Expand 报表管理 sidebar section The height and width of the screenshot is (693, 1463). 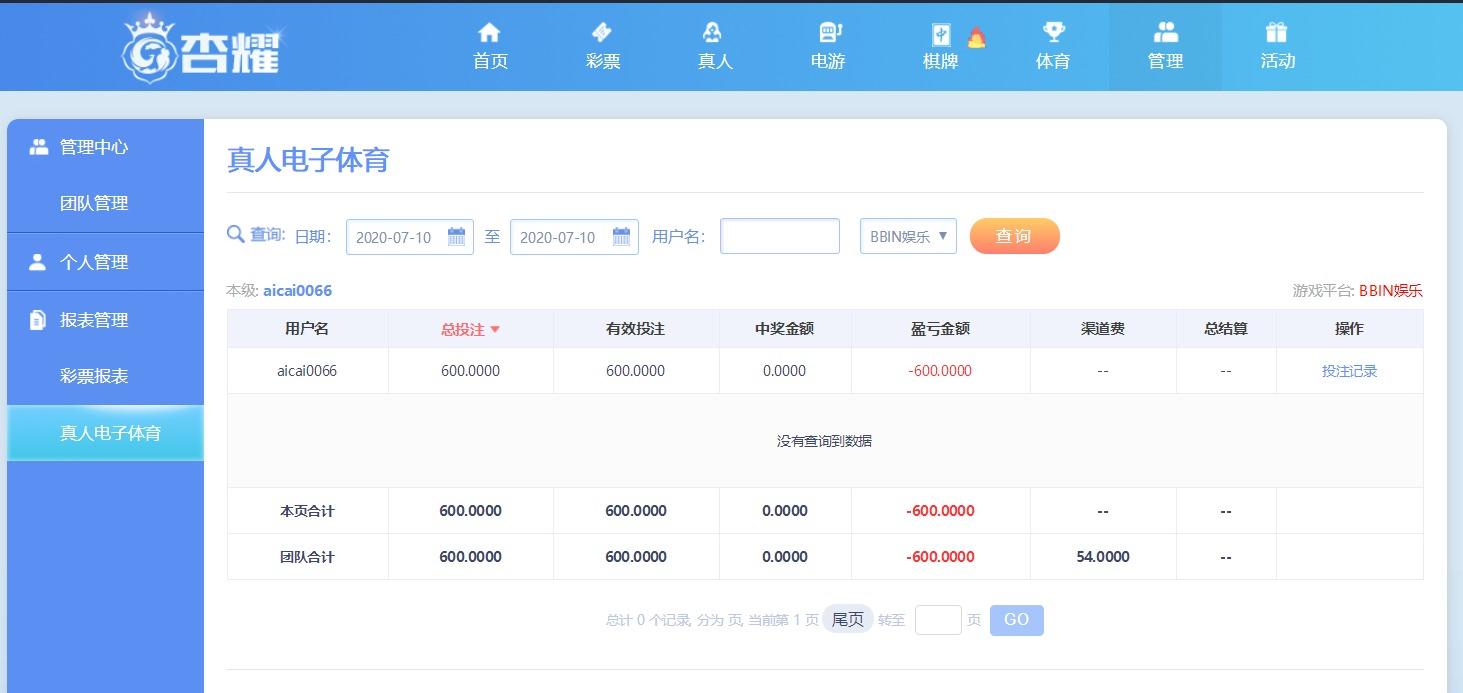pyautogui.click(x=94, y=320)
